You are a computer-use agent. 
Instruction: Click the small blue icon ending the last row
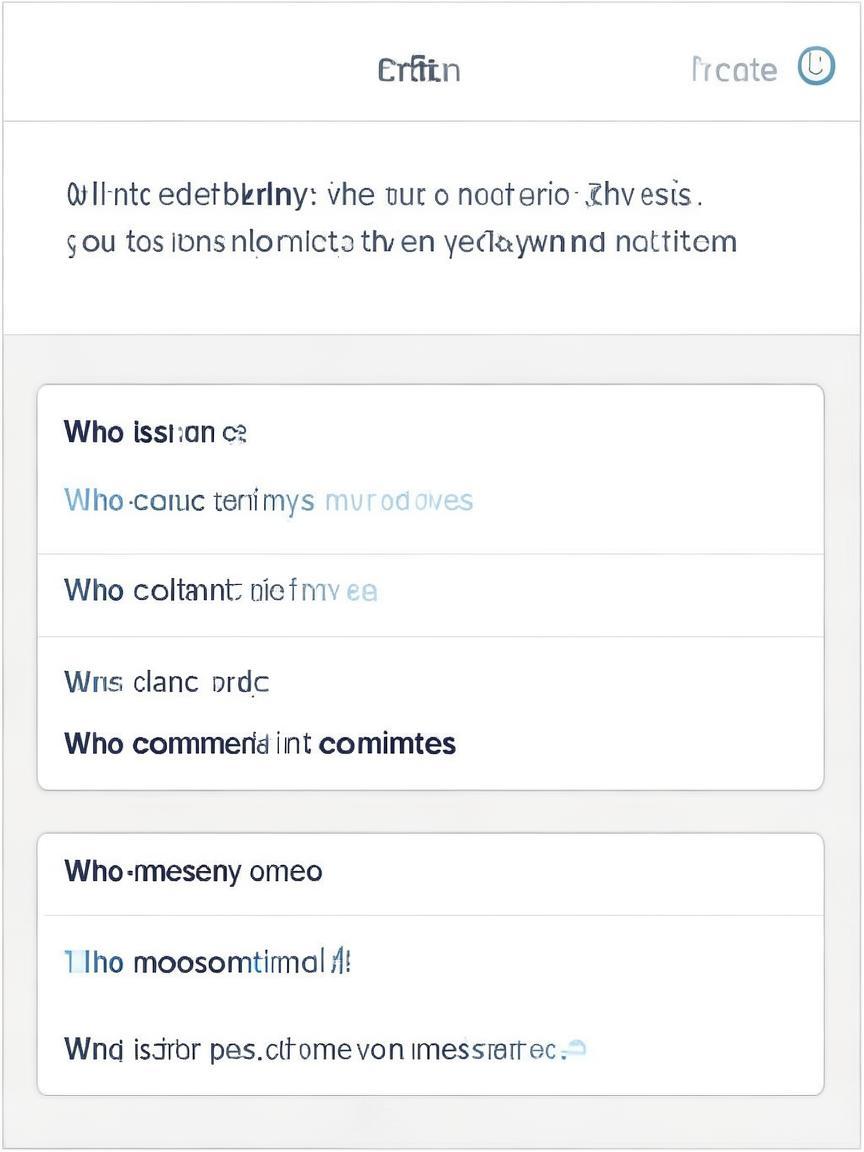[575, 1049]
